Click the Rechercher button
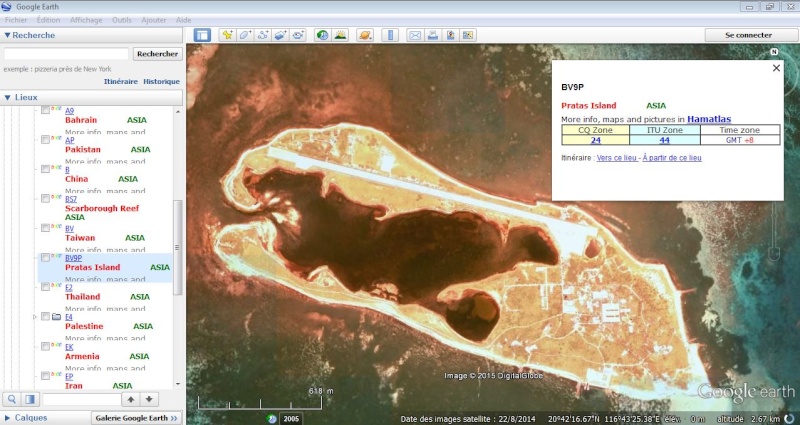800x425 pixels. (x=158, y=54)
